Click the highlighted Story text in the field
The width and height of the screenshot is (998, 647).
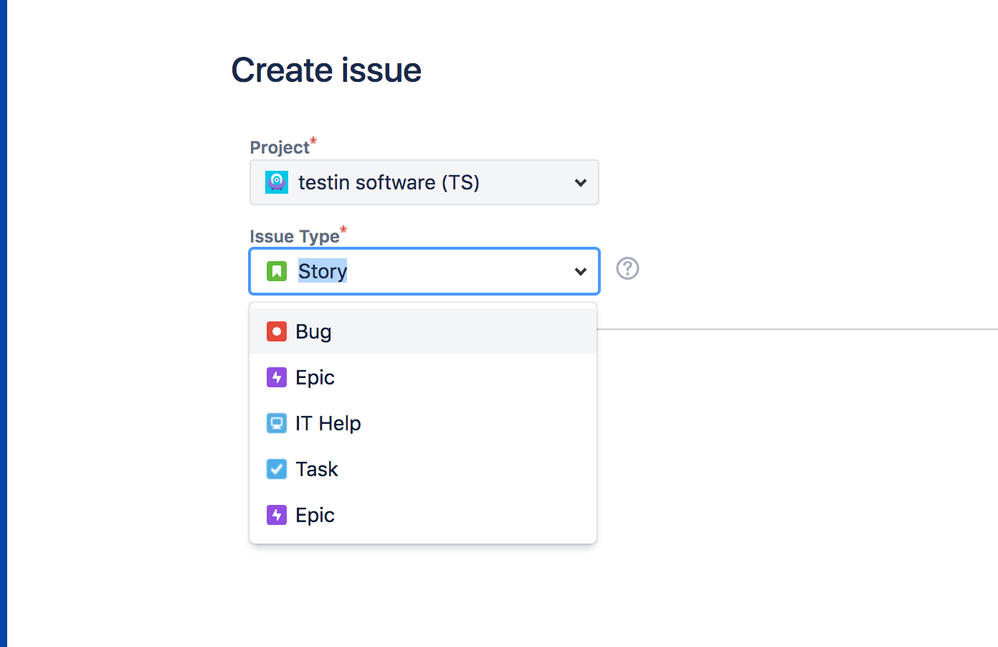click(322, 270)
